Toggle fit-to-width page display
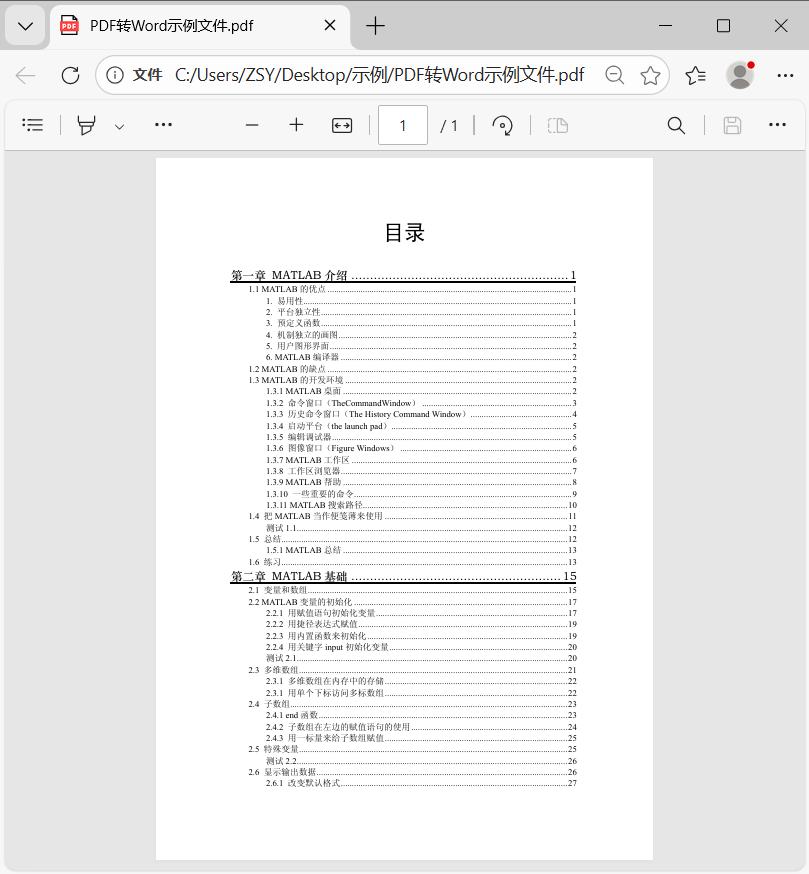Viewport: 809px width, 874px height. pos(340,125)
